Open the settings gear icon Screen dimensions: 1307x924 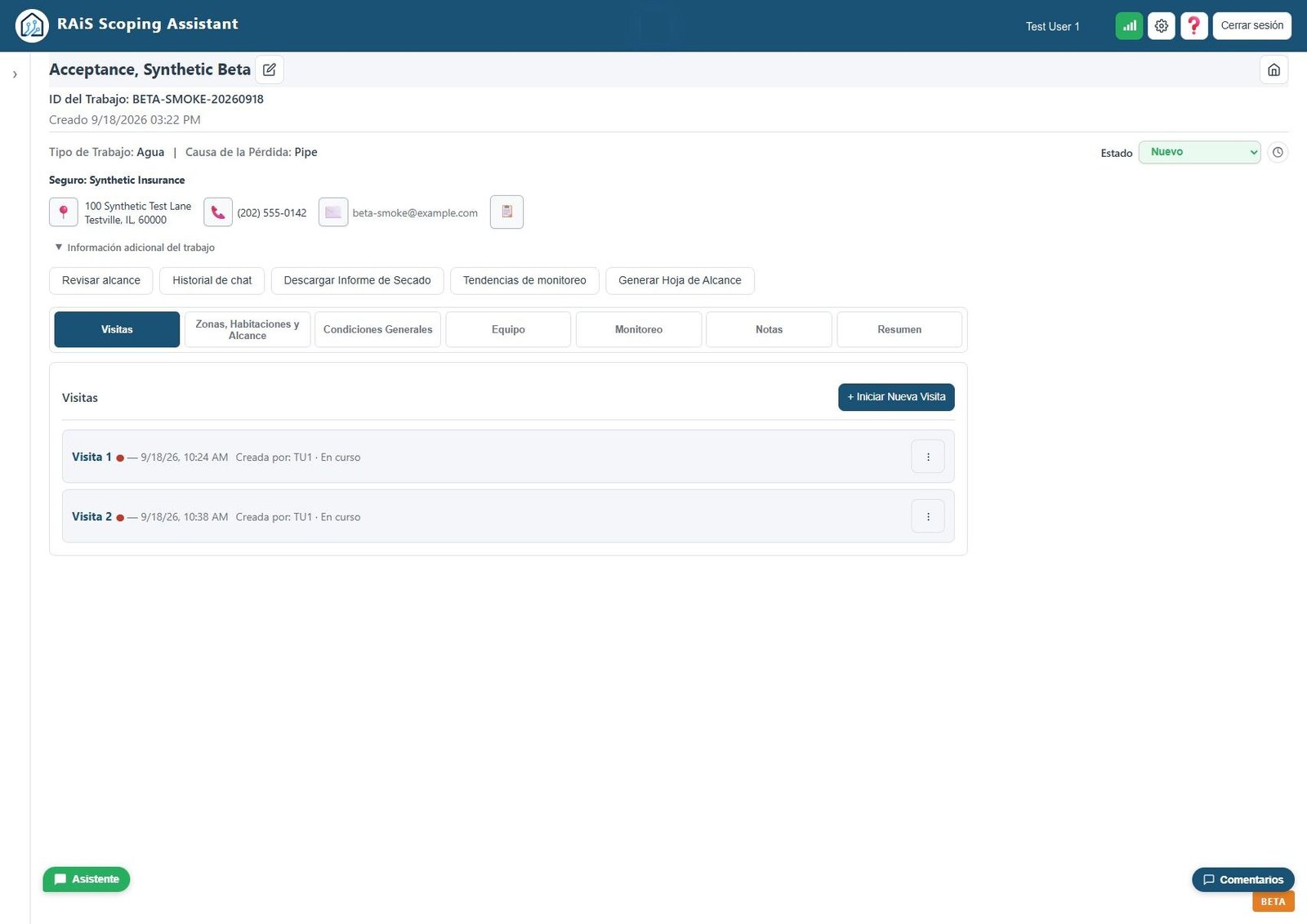(1162, 25)
